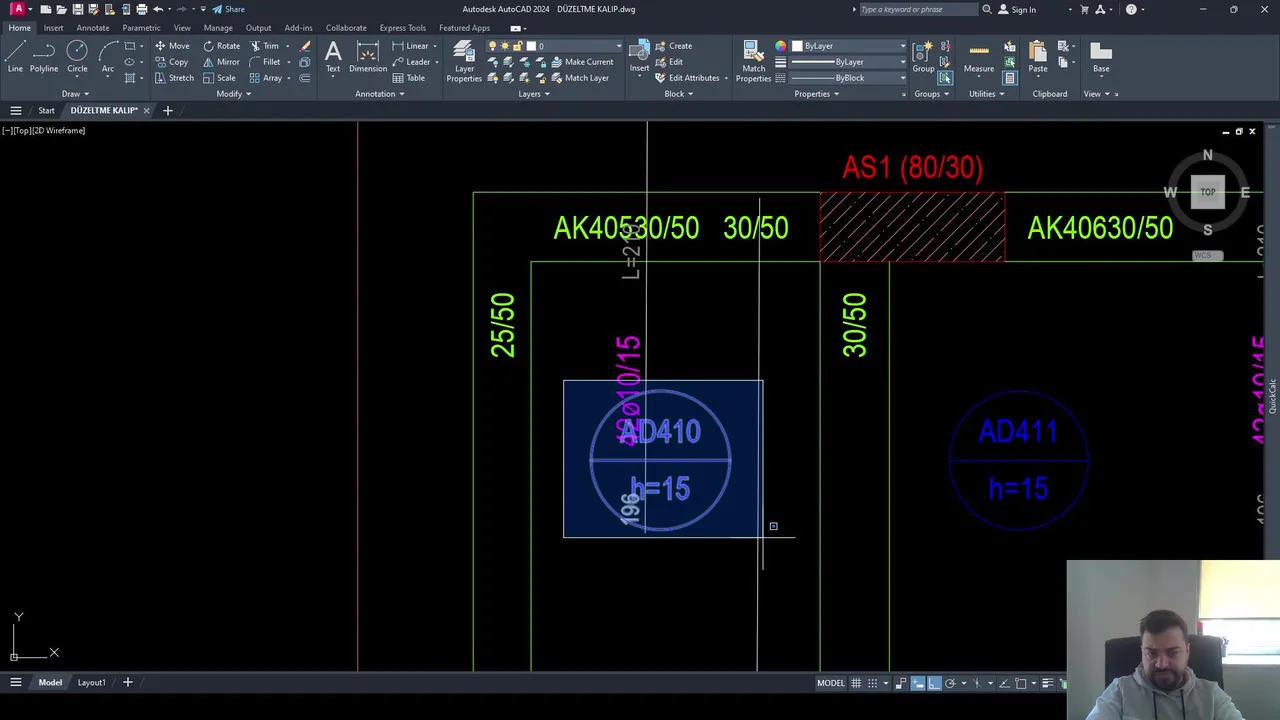The image size is (1280, 720).
Task: Click Match Layer button
Action: tap(580, 78)
